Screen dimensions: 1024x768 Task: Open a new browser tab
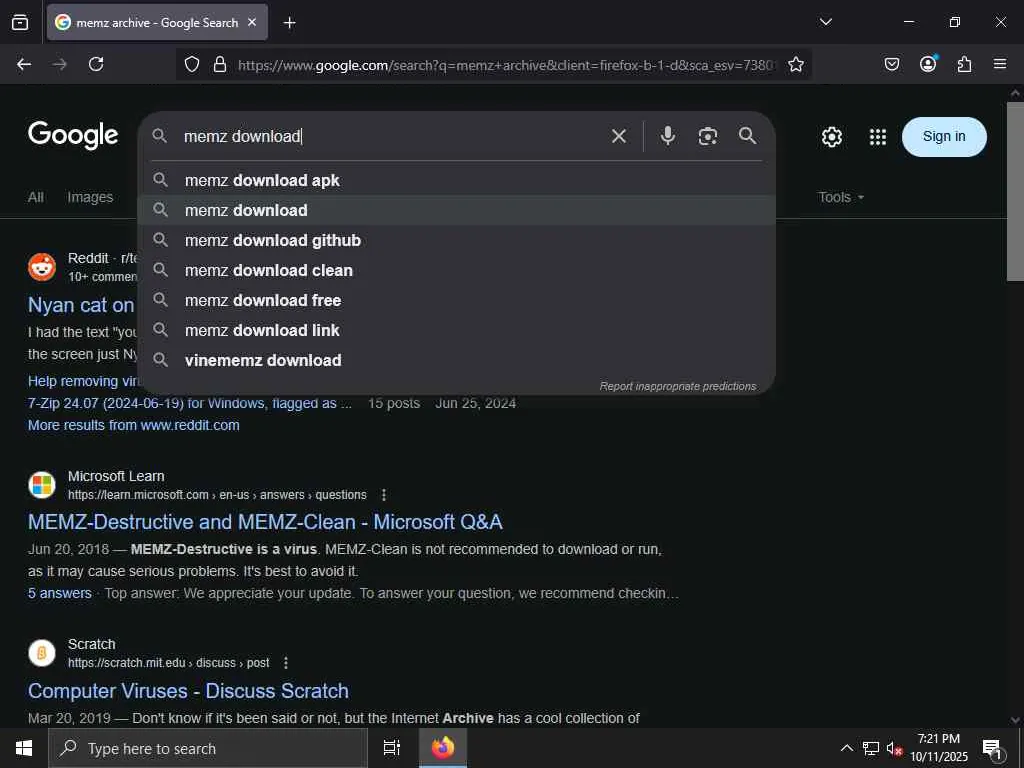click(289, 23)
